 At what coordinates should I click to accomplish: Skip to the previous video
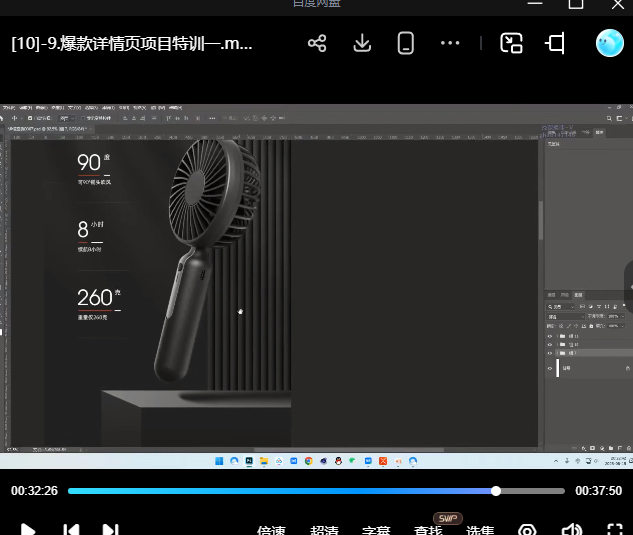click(71, 529)
